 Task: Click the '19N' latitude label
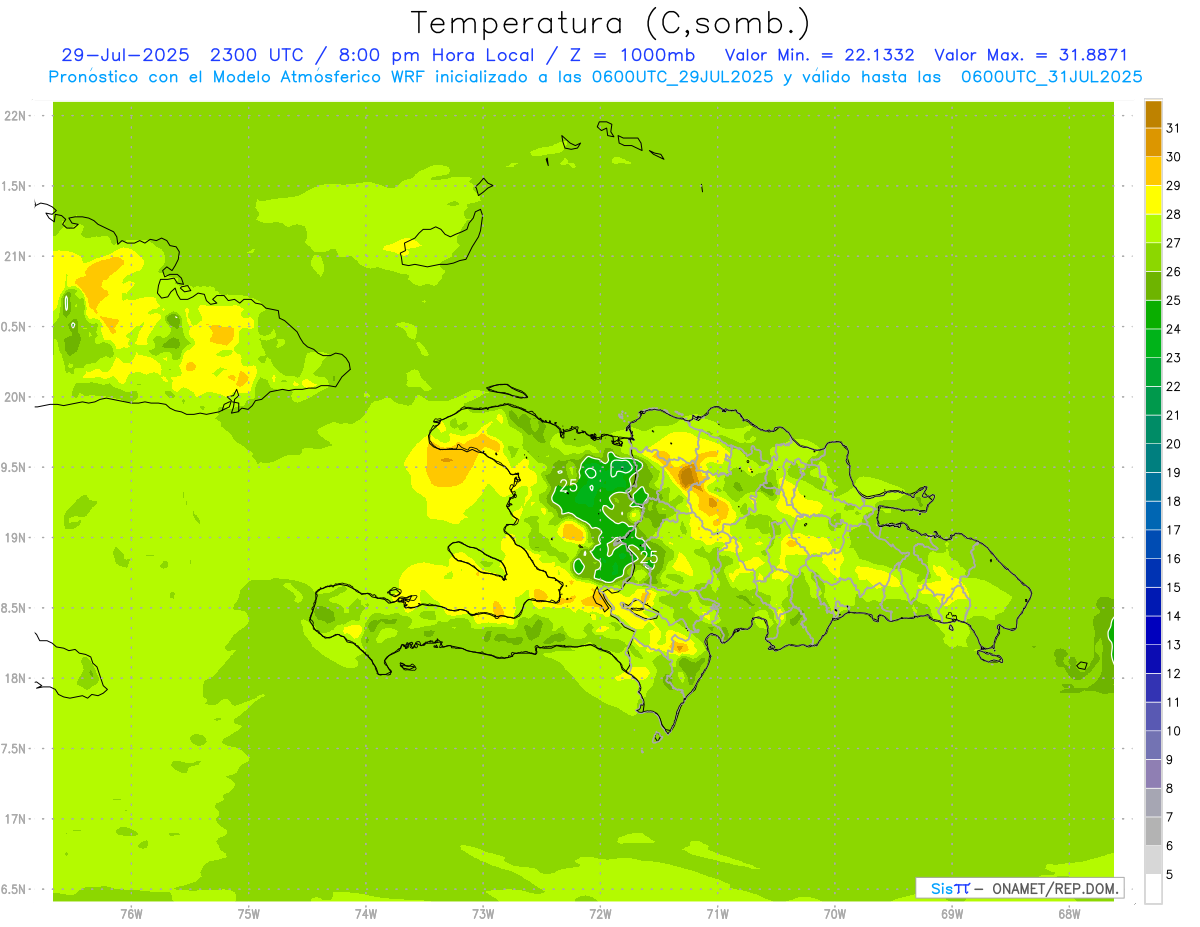15,538
